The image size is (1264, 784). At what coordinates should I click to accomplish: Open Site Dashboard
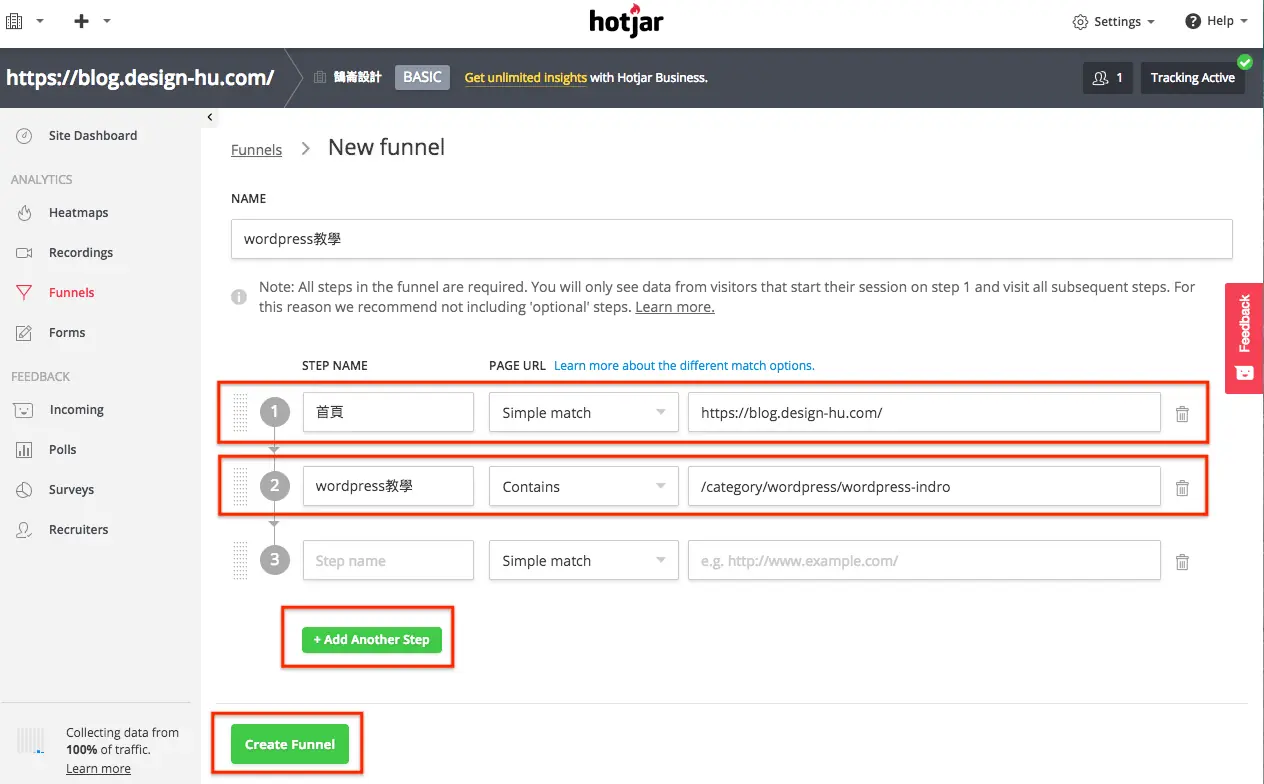(x=93, y=135)
